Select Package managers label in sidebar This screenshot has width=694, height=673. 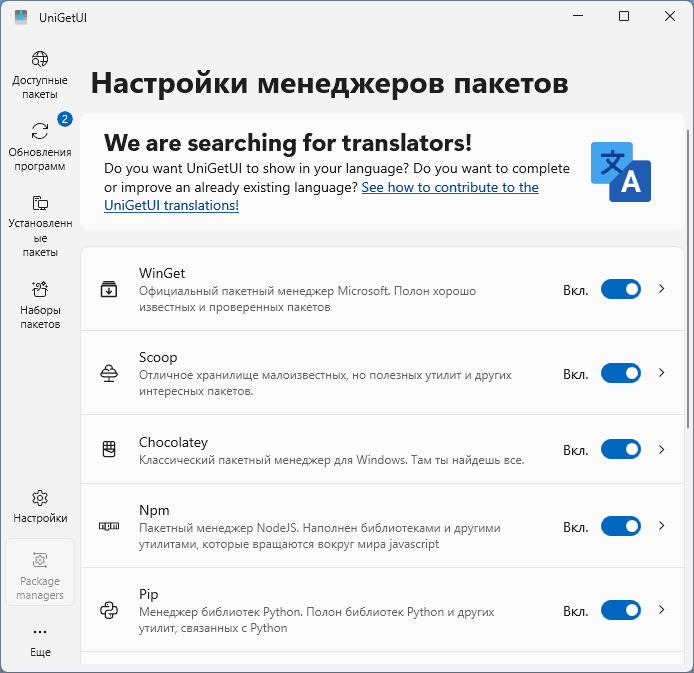point(40,588)
